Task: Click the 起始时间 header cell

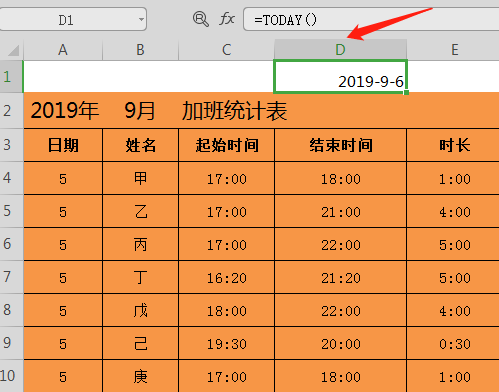Action: (x=226, y=145)
